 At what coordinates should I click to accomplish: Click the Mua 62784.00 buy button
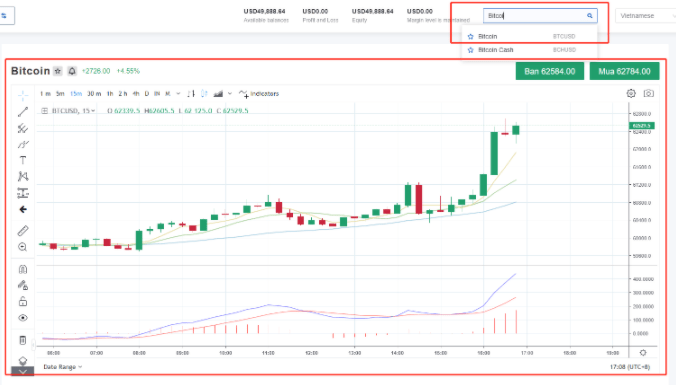[624, 71]
